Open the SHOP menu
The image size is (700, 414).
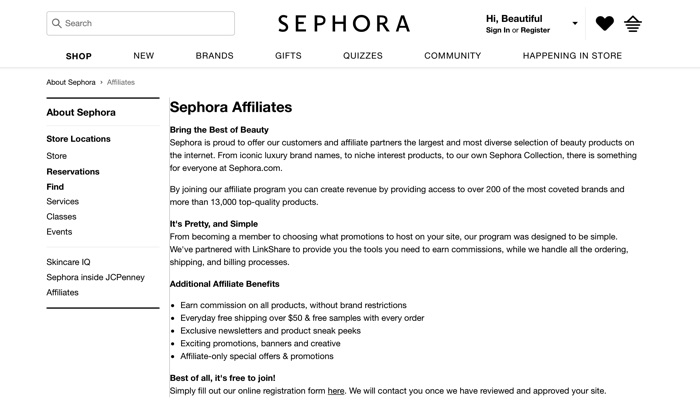pyautogui.click(x=79, y=56)
